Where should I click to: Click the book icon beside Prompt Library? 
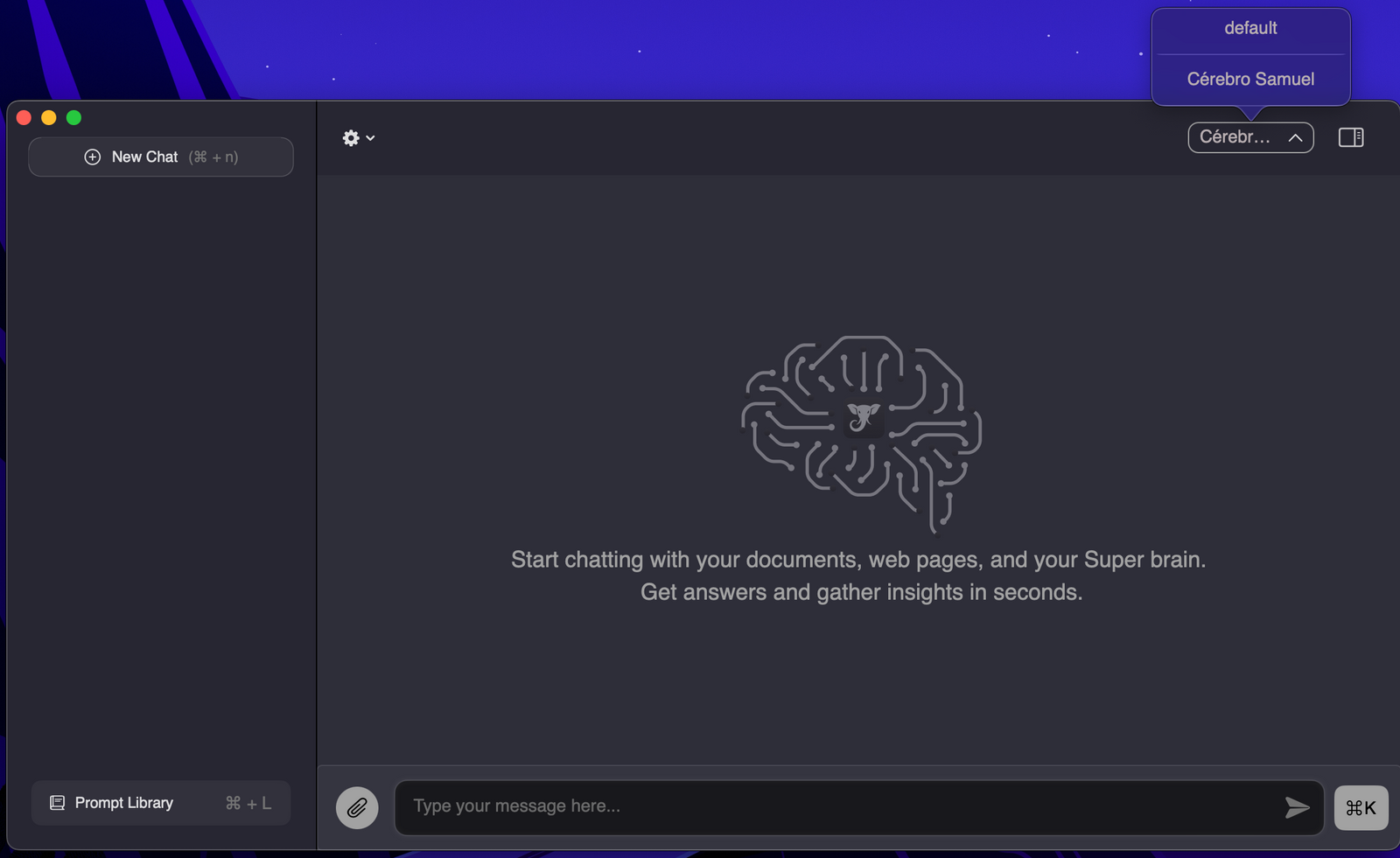coord(57,803)
